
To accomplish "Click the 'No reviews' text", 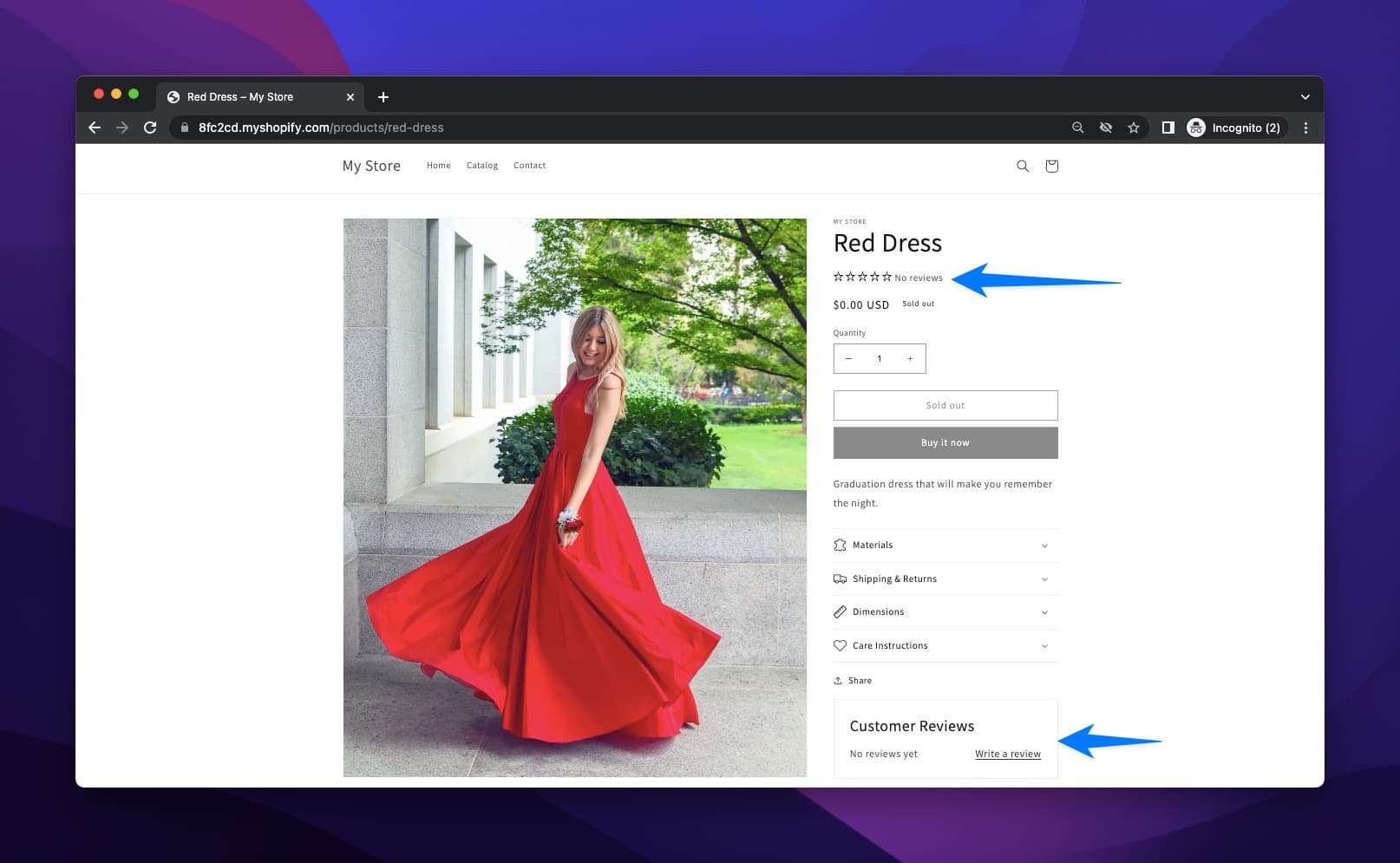I will [919, 278].
